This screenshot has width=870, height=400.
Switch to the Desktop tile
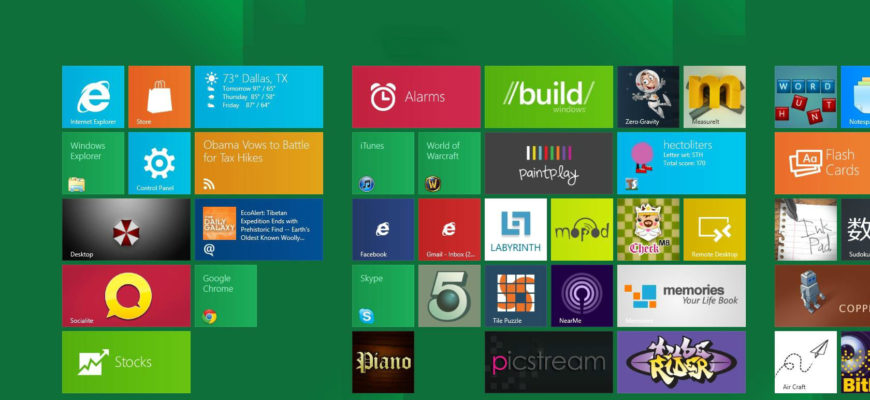[x=126, y=229]
